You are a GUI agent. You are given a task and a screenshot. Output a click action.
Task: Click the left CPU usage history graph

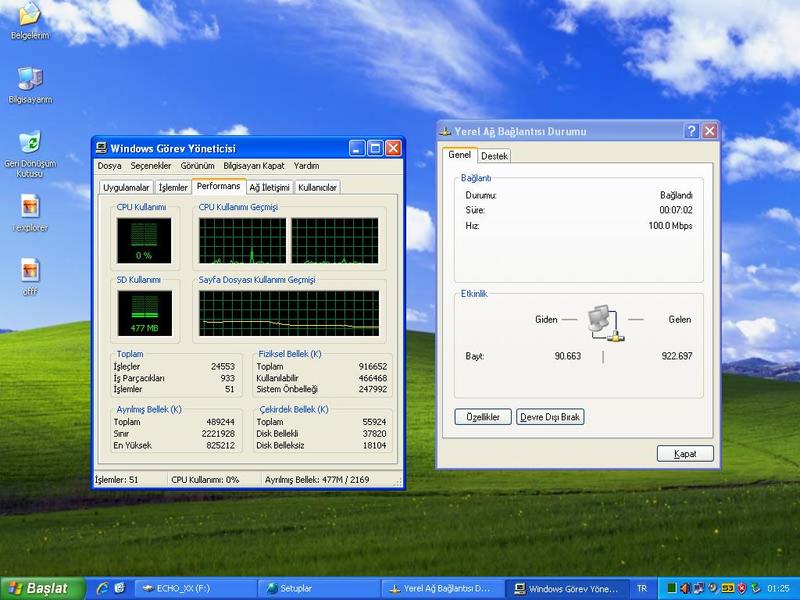(x=242, y=240)
